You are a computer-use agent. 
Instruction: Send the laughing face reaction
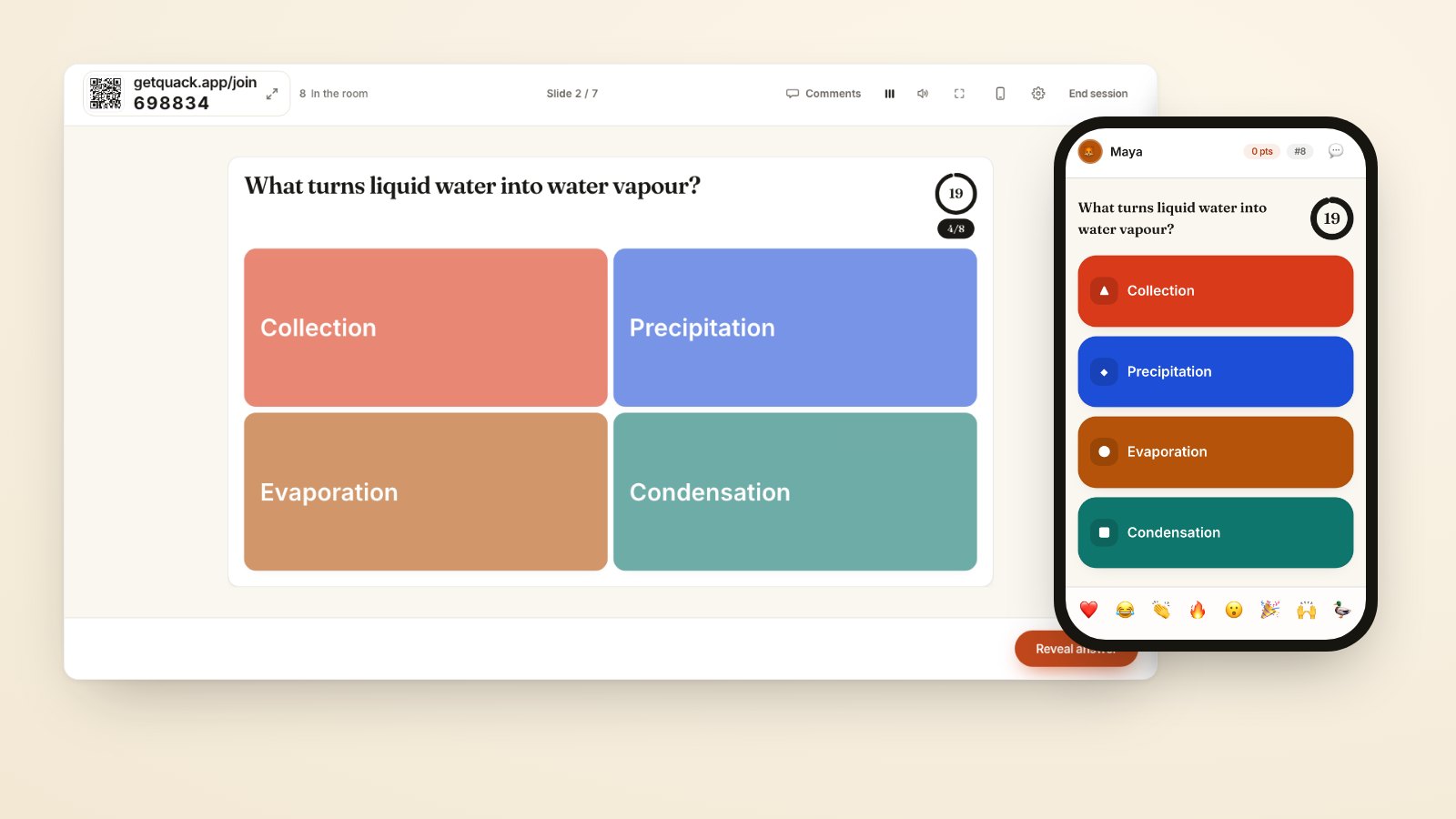(x=1125, y=610)
